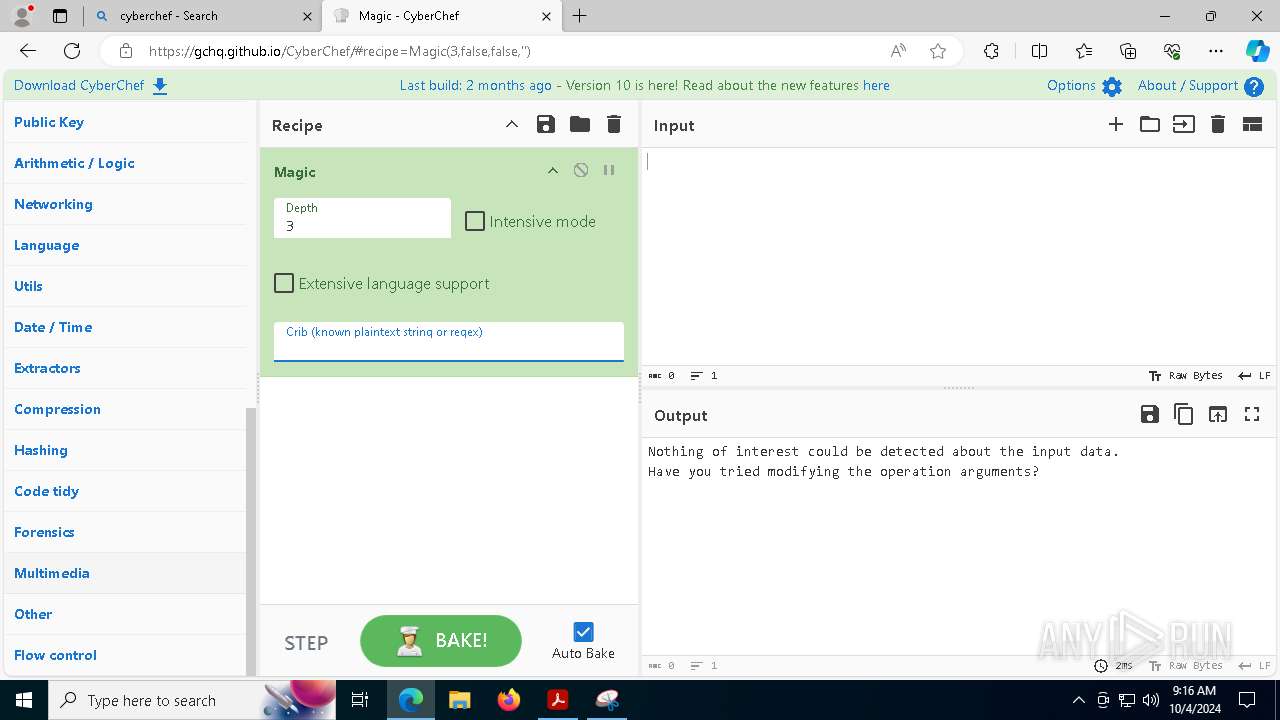This screenshot has width=1280, height=720.
Task: Open Windows Start menu
Action: 24,700
